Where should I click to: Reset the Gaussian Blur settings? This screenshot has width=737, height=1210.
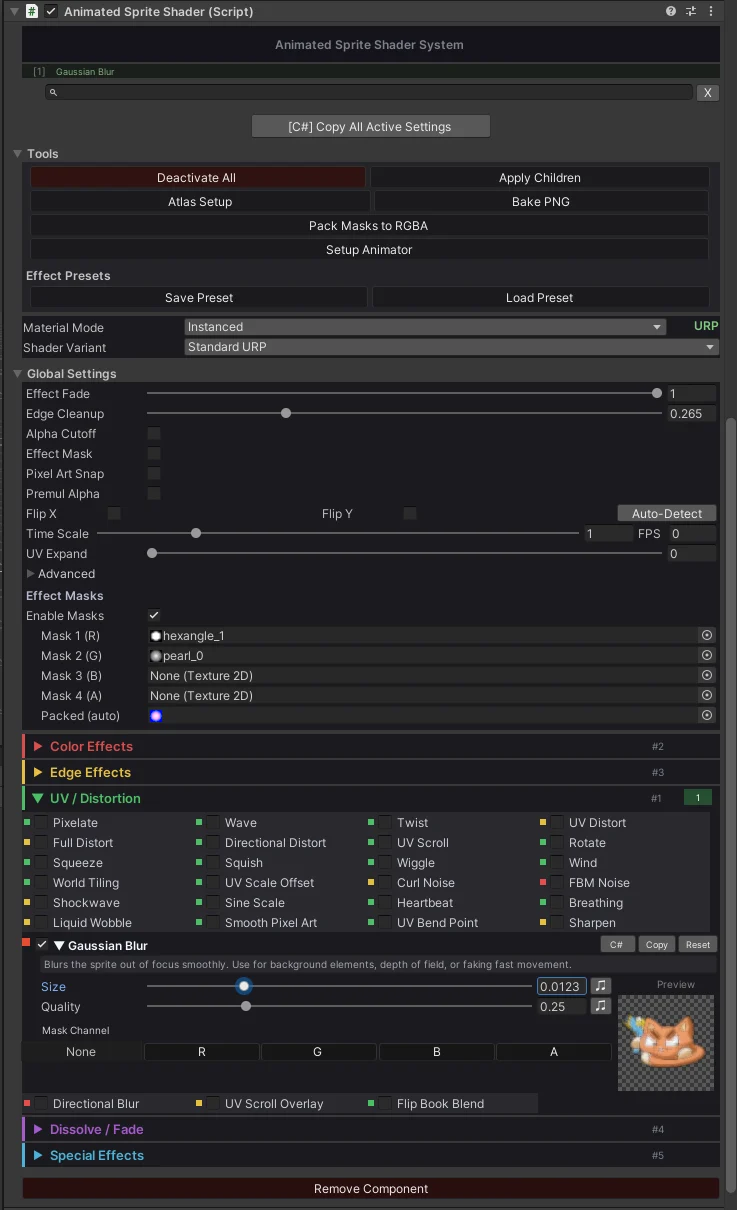pyautogui.click(x=698, y=944)
